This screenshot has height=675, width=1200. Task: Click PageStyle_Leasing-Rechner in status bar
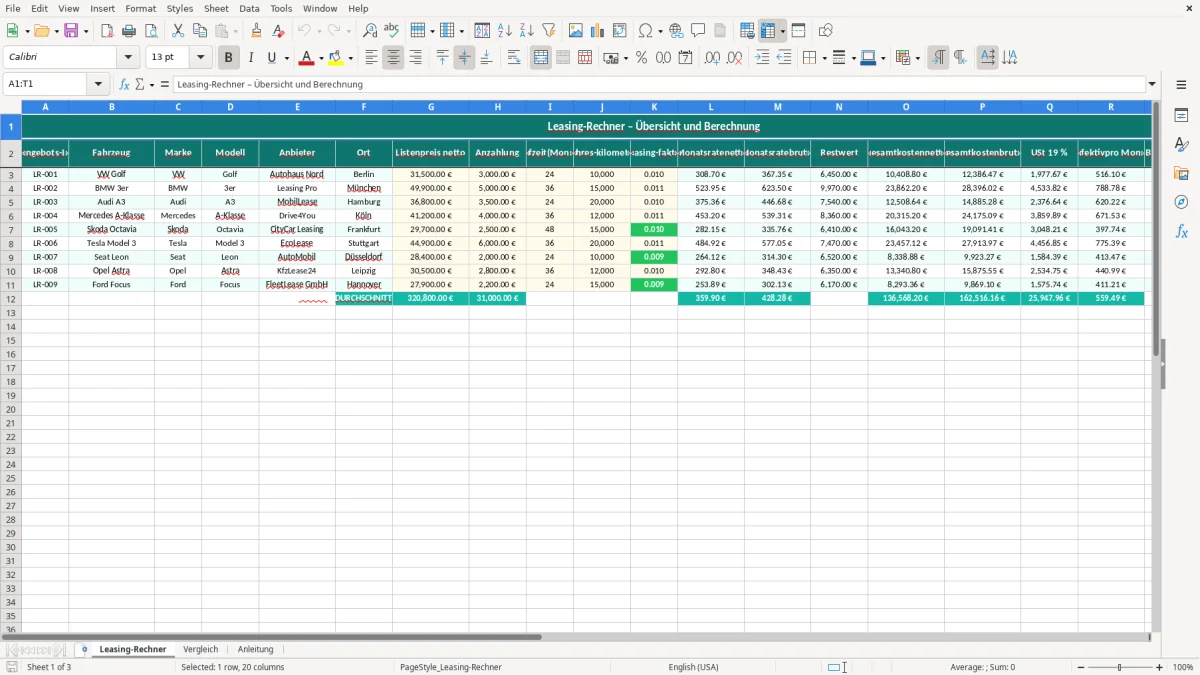[x=450, y=667]
